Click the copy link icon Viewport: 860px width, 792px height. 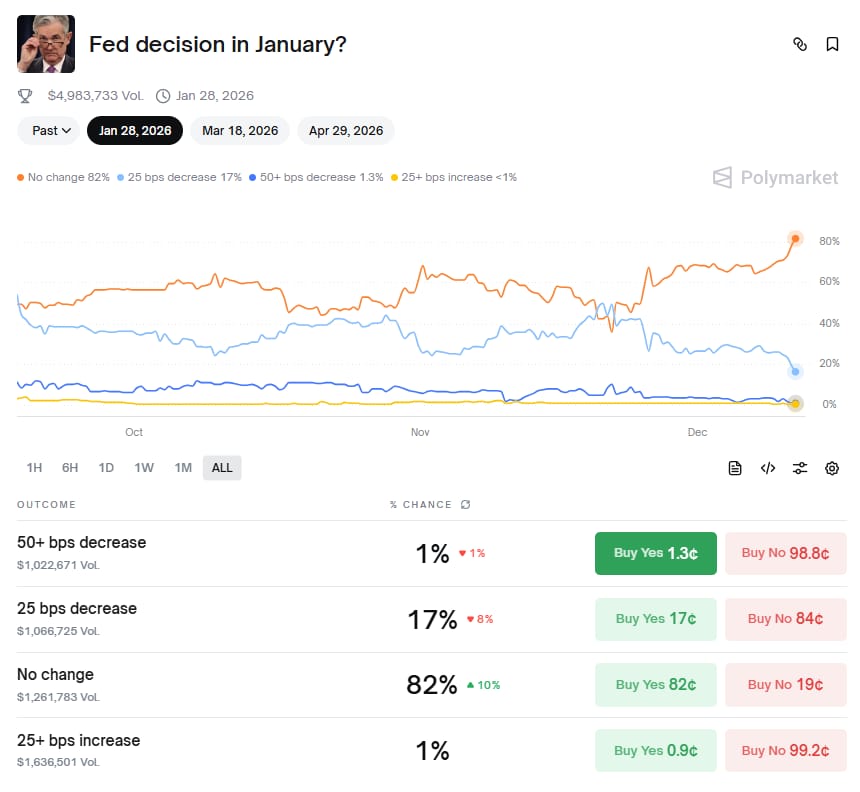799,44
